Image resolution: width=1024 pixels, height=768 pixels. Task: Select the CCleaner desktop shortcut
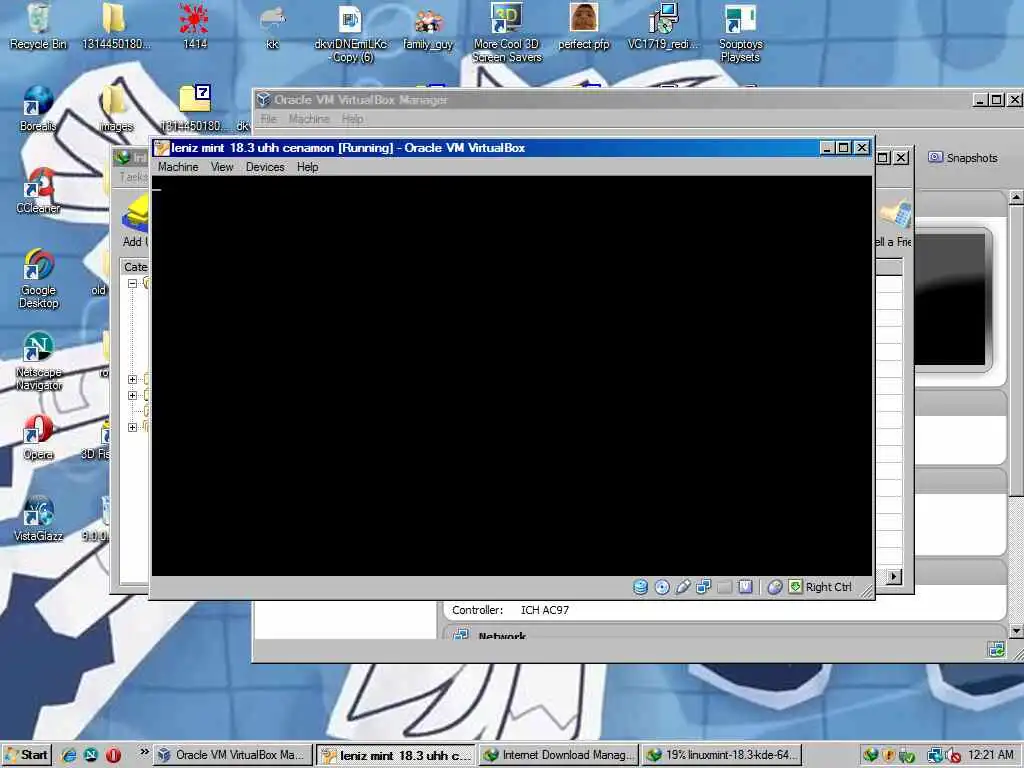(x=38, y=191)
